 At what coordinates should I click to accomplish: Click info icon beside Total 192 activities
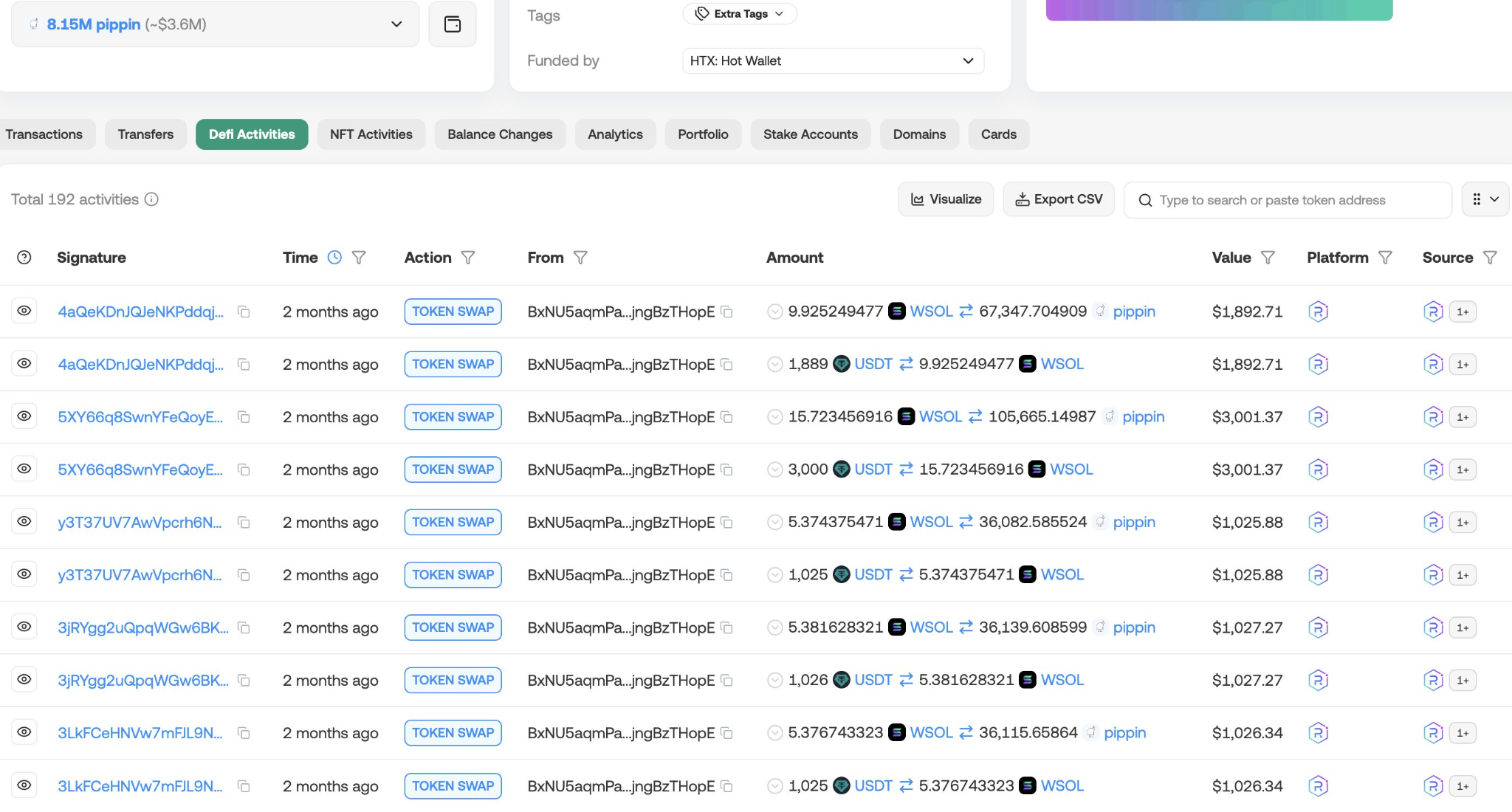(x=151, y=199)
